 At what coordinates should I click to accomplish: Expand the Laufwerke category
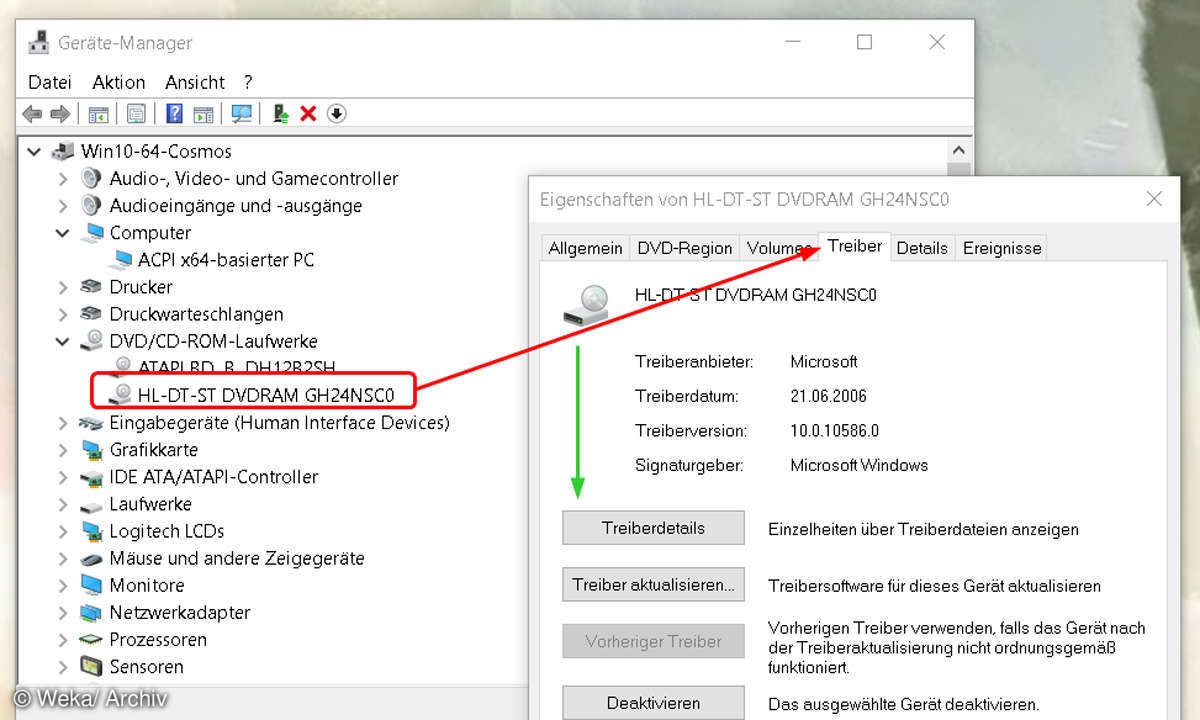click(x=63, y=504)
